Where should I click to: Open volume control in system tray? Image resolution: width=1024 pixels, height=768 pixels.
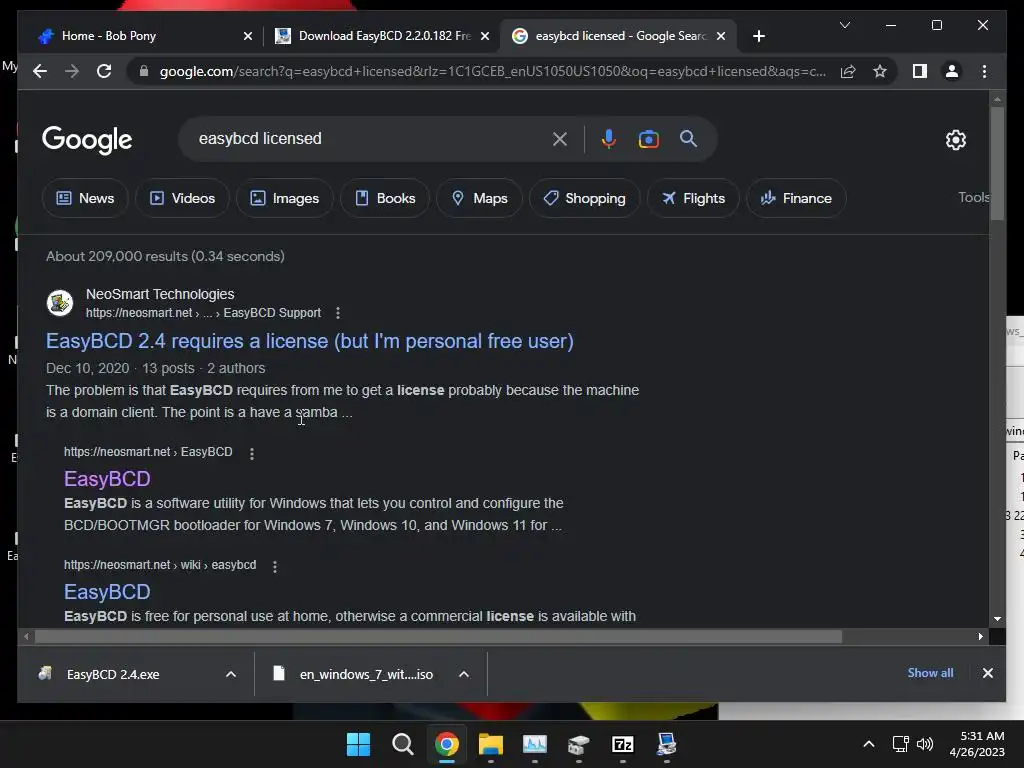(925, 744)
